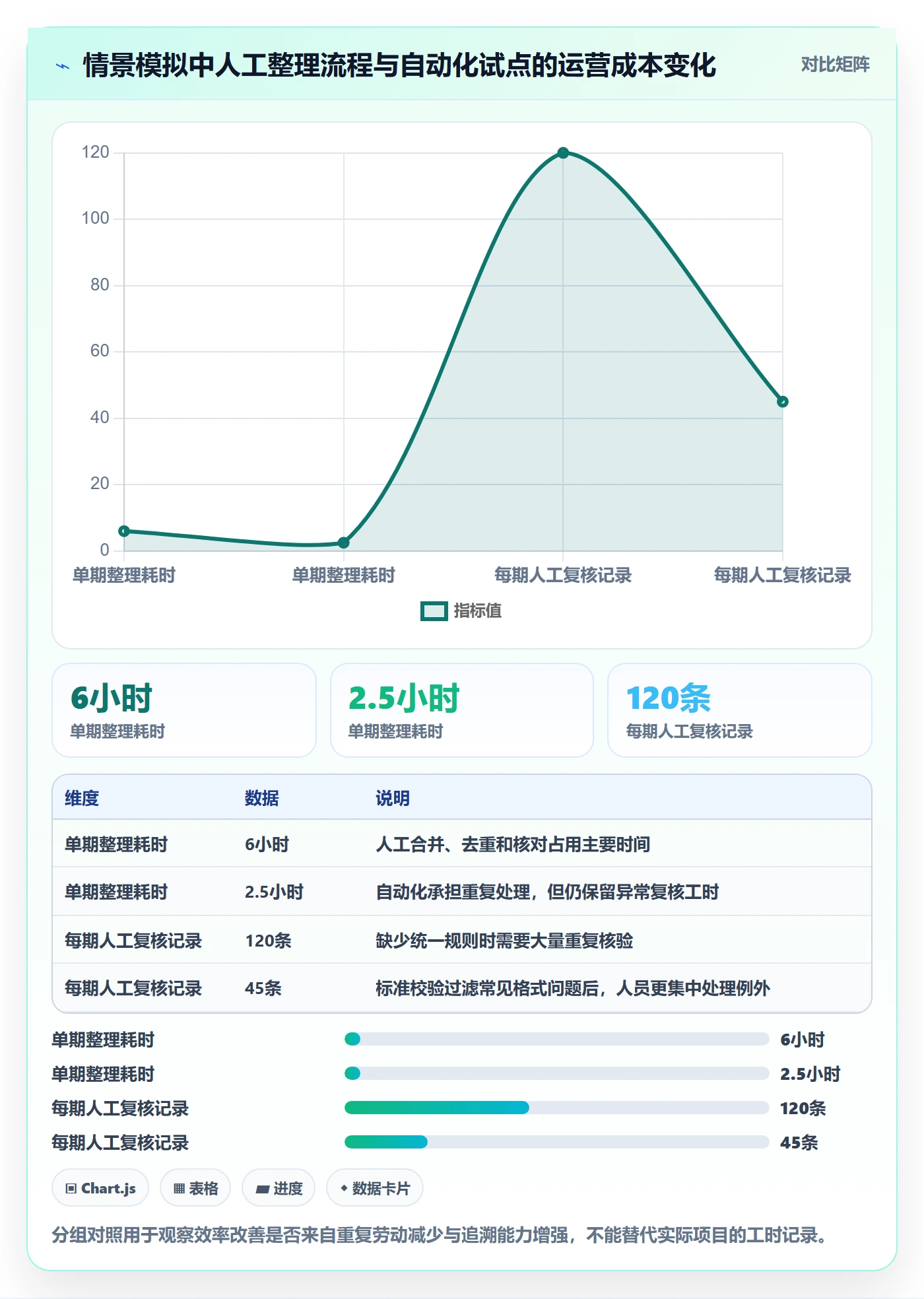Click the 指标值 legend text
This screenshot has width=924, height=1299.
coord(477,611)
